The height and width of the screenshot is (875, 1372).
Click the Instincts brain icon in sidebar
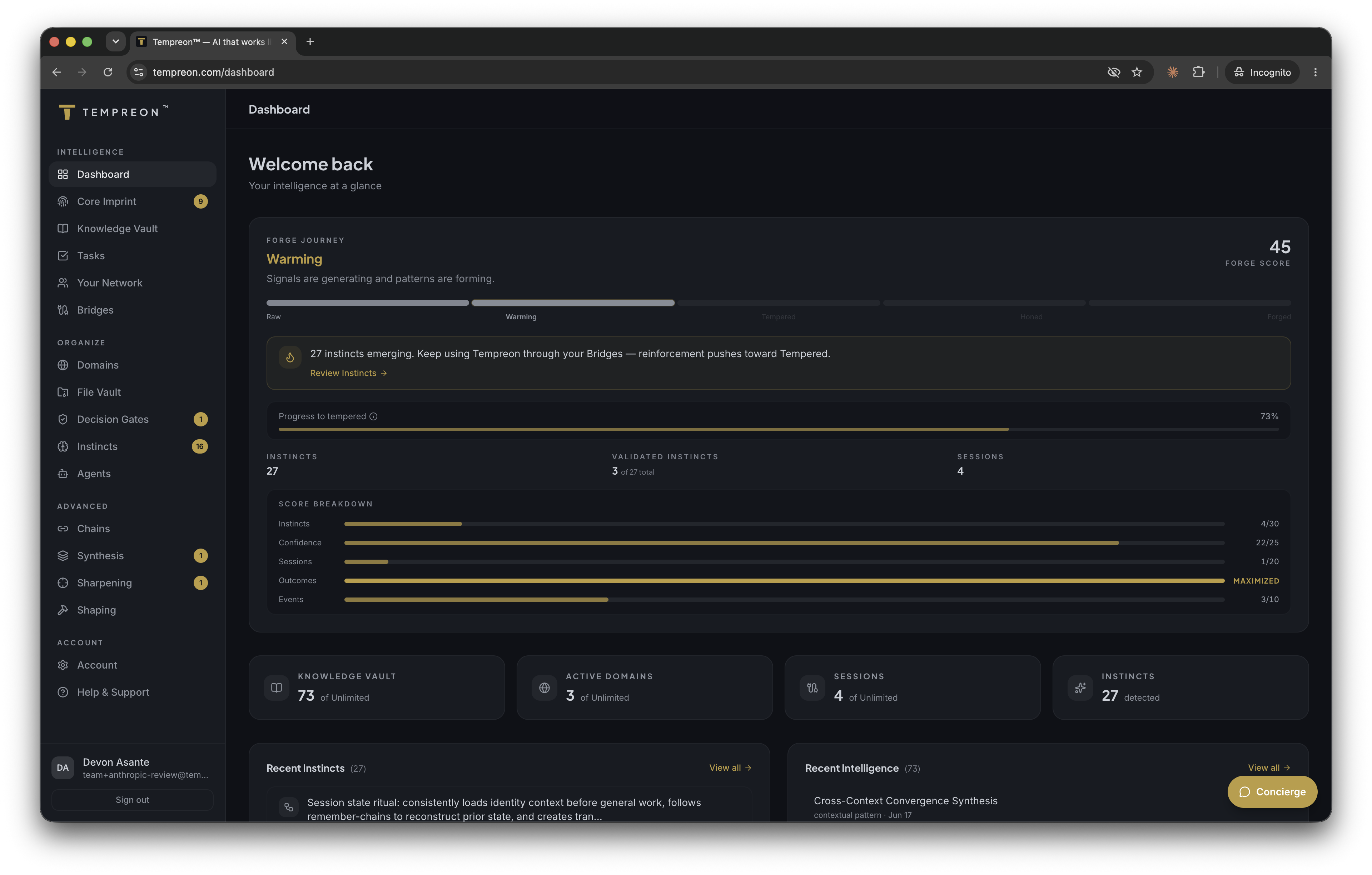coord(63,447)
